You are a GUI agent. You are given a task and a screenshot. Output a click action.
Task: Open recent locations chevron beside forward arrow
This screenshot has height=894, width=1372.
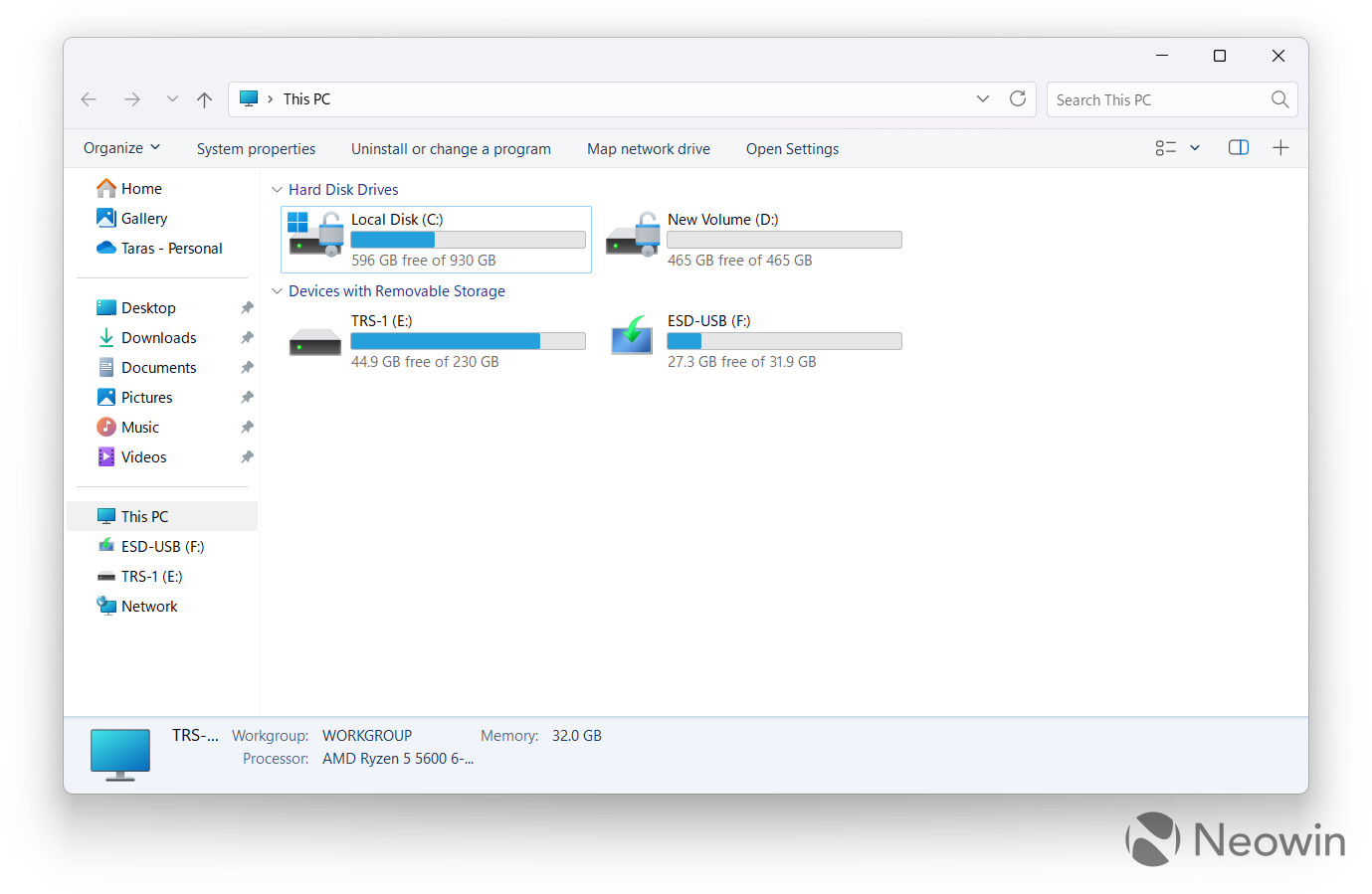[172, 99]
